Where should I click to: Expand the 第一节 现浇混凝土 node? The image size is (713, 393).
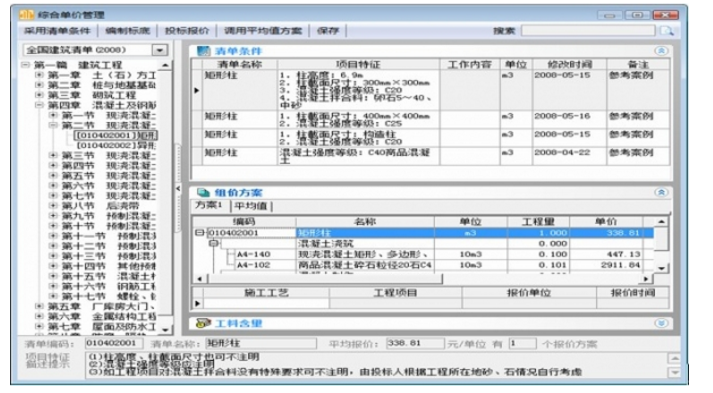(53, 115)
